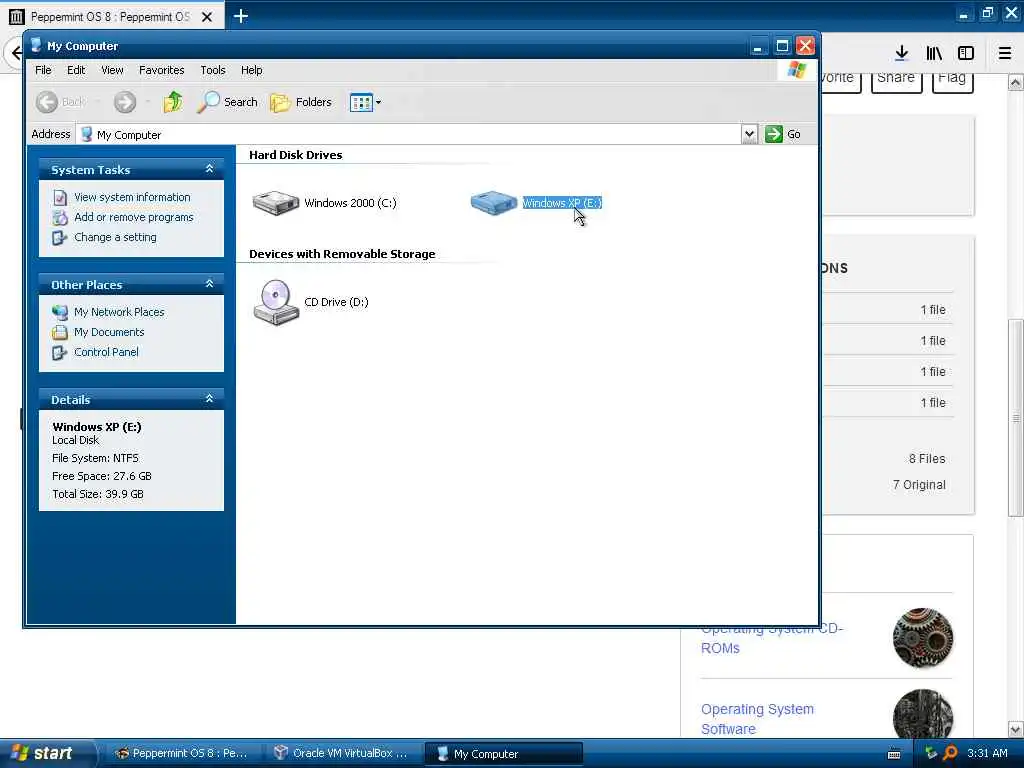Switch to Oracle VM VirtualBox taskbar item
Image resolution: width=1024 pixels, height=768 pixels.
point(341,754)
